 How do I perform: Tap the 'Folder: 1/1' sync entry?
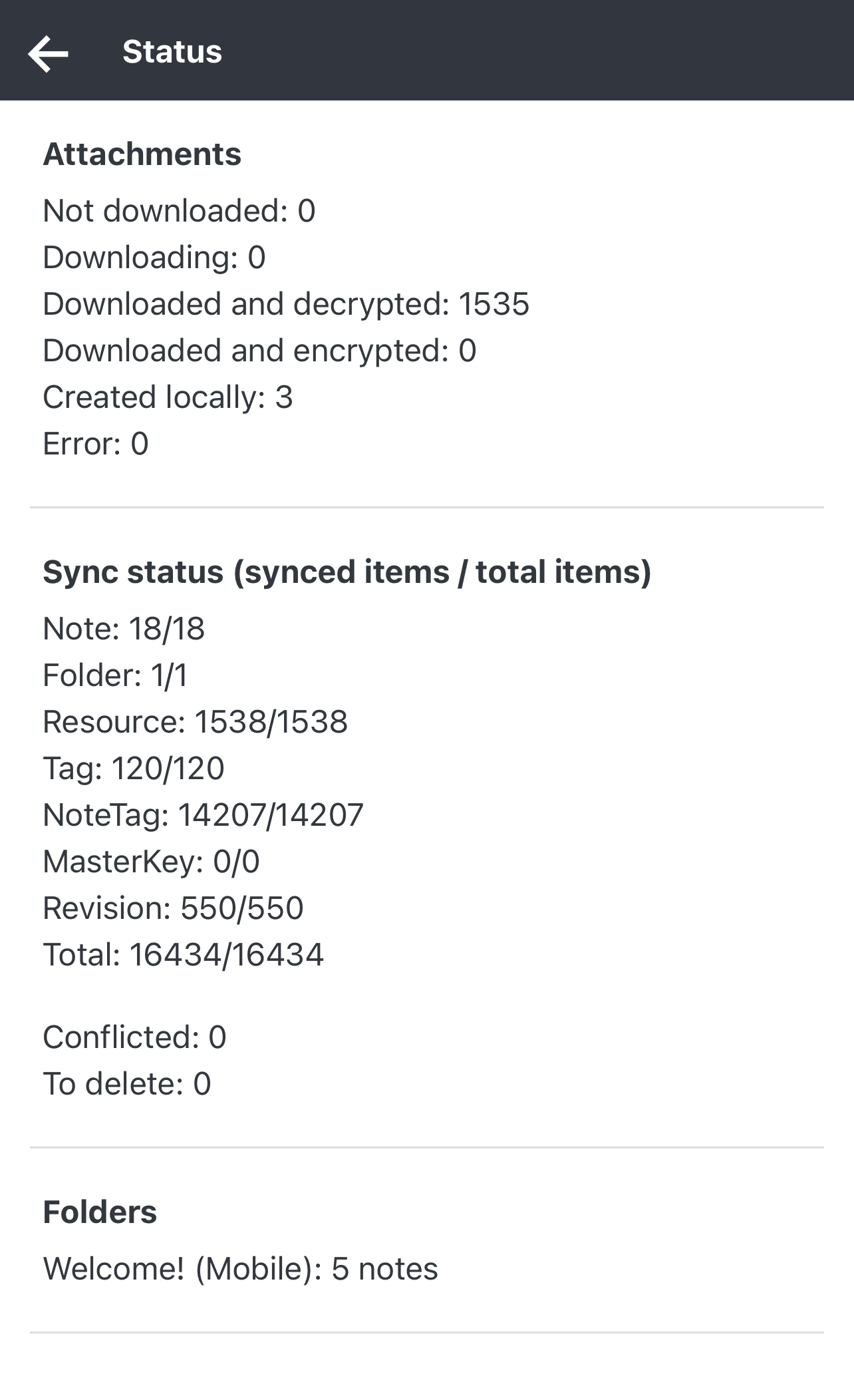(116, 675)
